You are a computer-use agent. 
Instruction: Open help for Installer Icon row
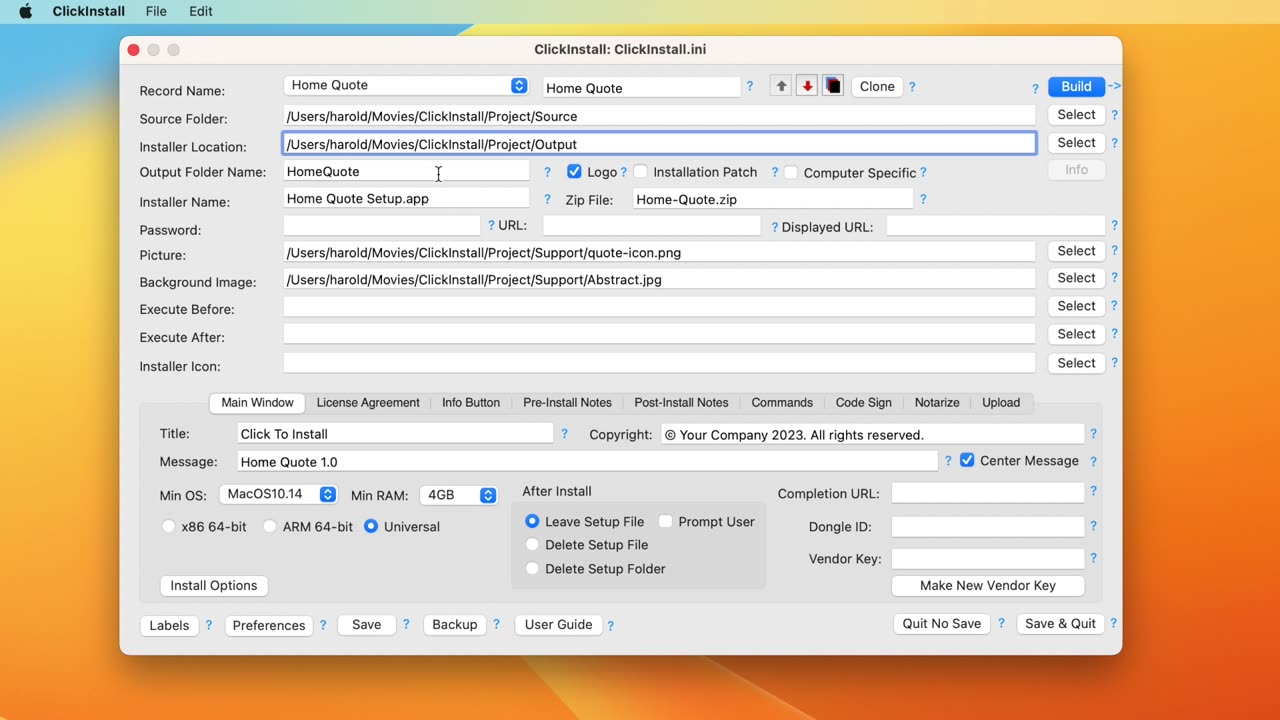tap(1114, 363)
